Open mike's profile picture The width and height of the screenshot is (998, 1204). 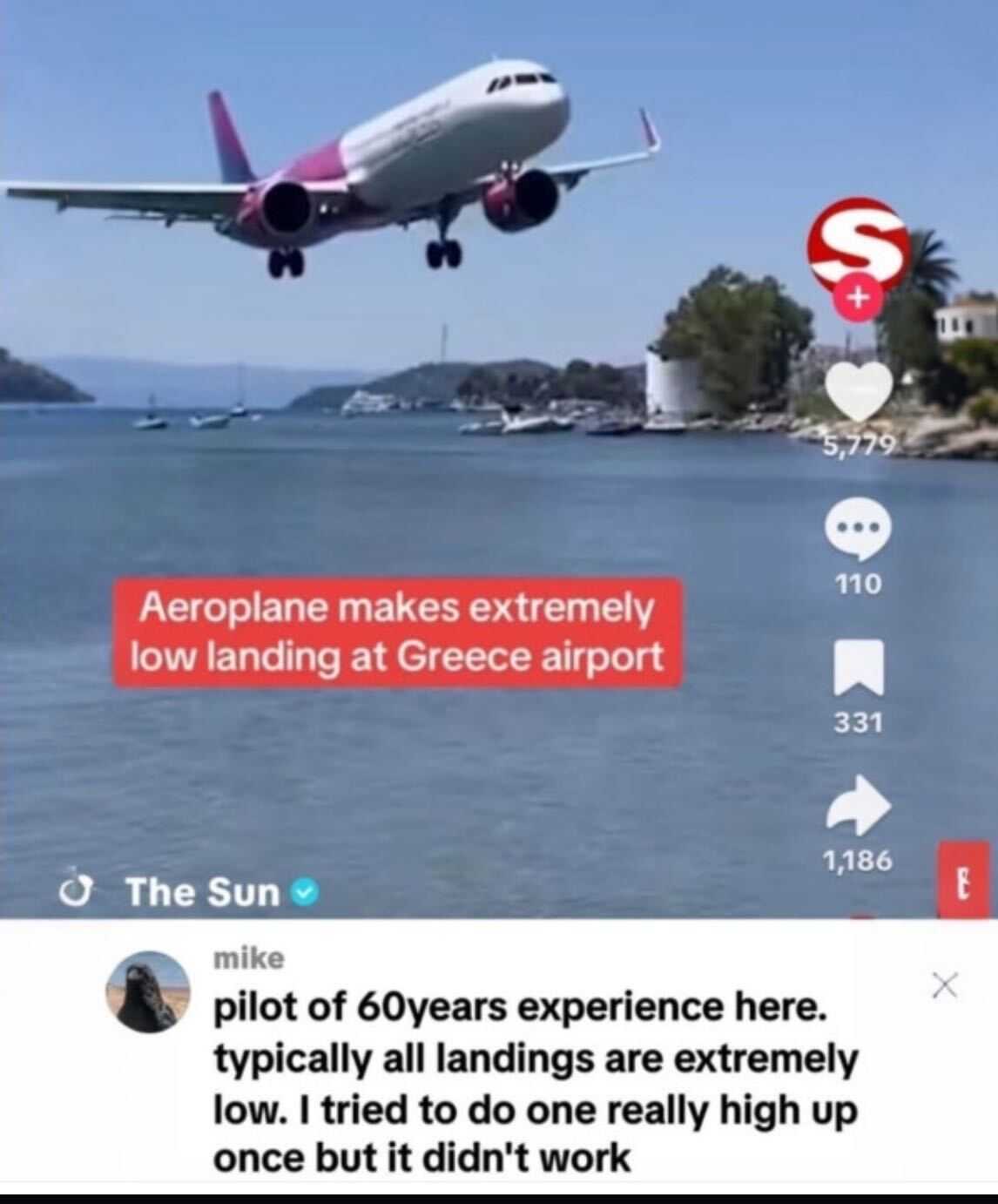[147, 989]
